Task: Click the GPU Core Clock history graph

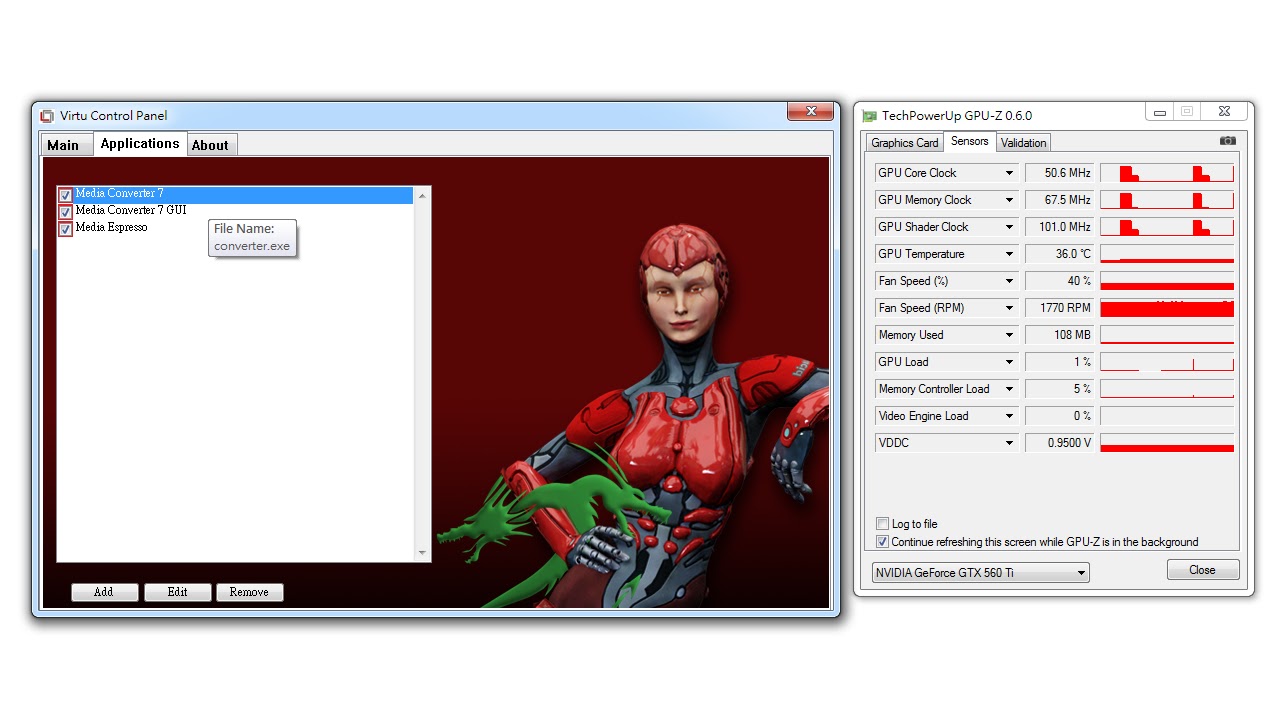Action: pos(1167,173)
